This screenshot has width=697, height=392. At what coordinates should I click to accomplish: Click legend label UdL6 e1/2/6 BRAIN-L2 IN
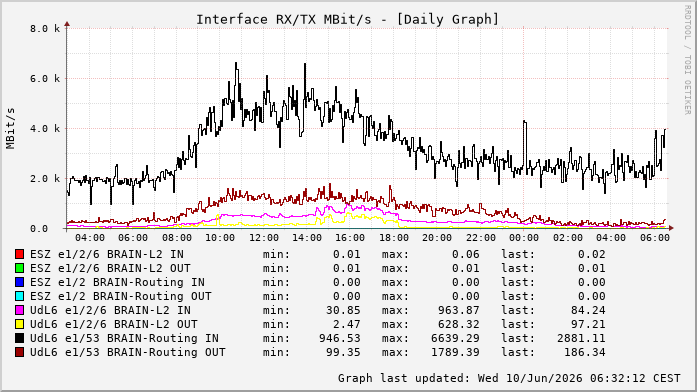click(110, 310)
